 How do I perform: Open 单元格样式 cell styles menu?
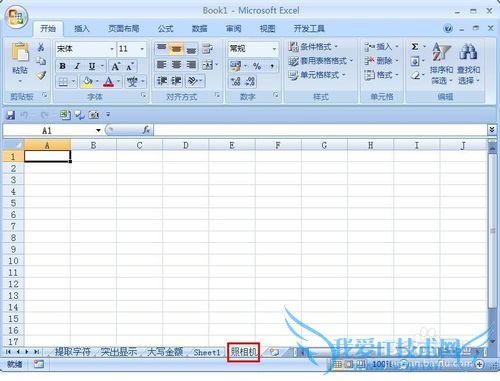317,75
